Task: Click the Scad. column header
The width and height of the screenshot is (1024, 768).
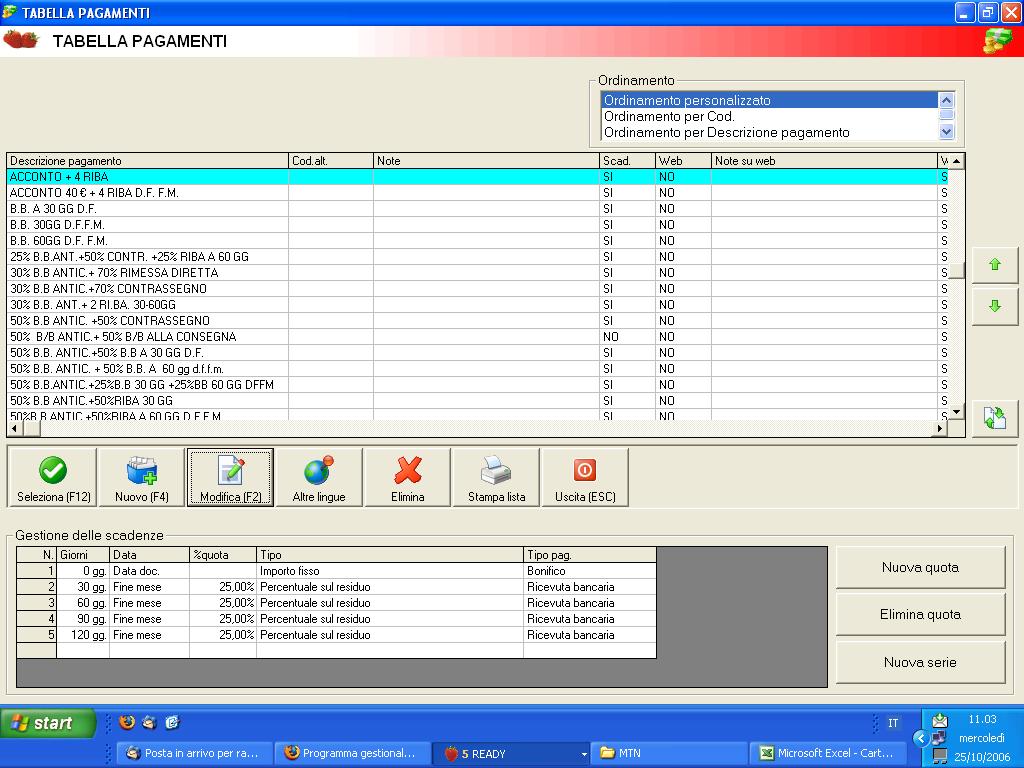Action: [627, 161]
